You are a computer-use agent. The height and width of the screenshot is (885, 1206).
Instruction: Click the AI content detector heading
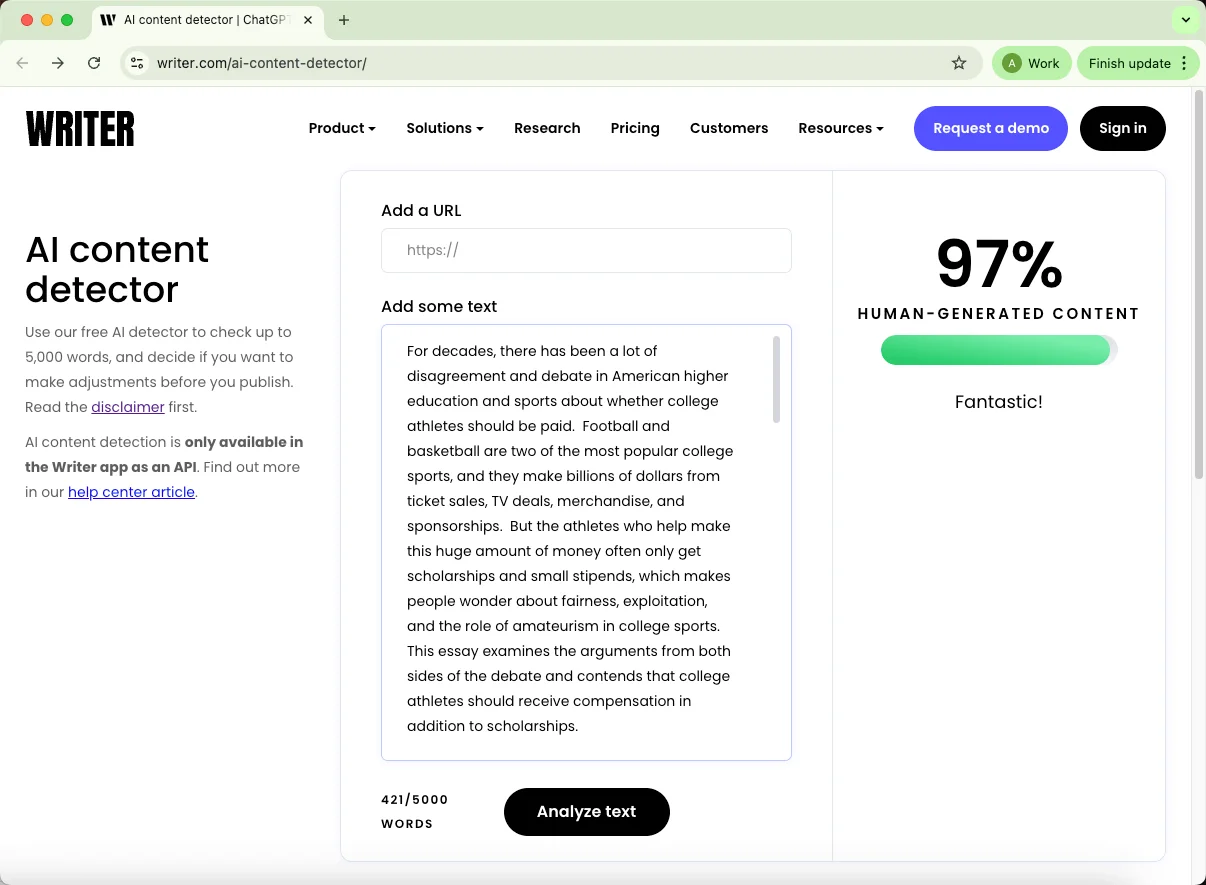[117, 269]
